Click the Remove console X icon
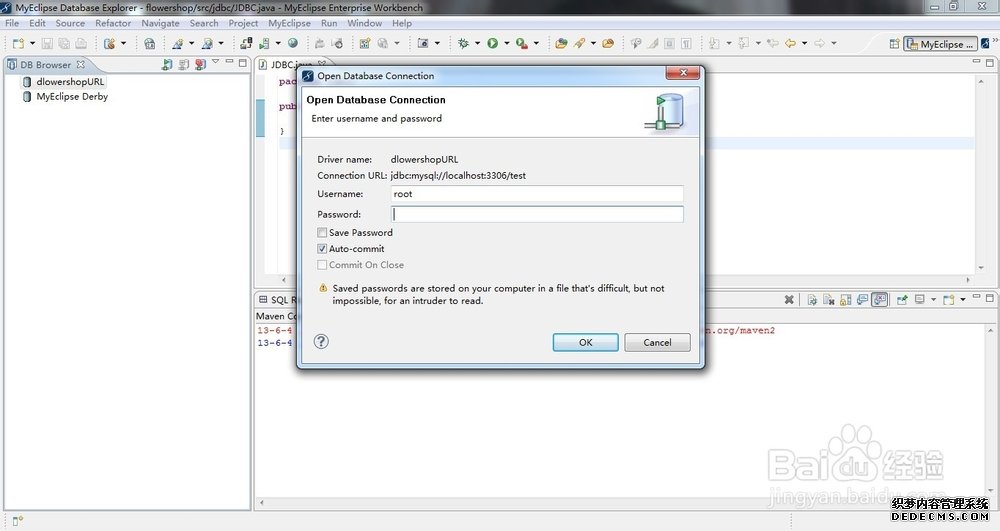 coord(789,299)
